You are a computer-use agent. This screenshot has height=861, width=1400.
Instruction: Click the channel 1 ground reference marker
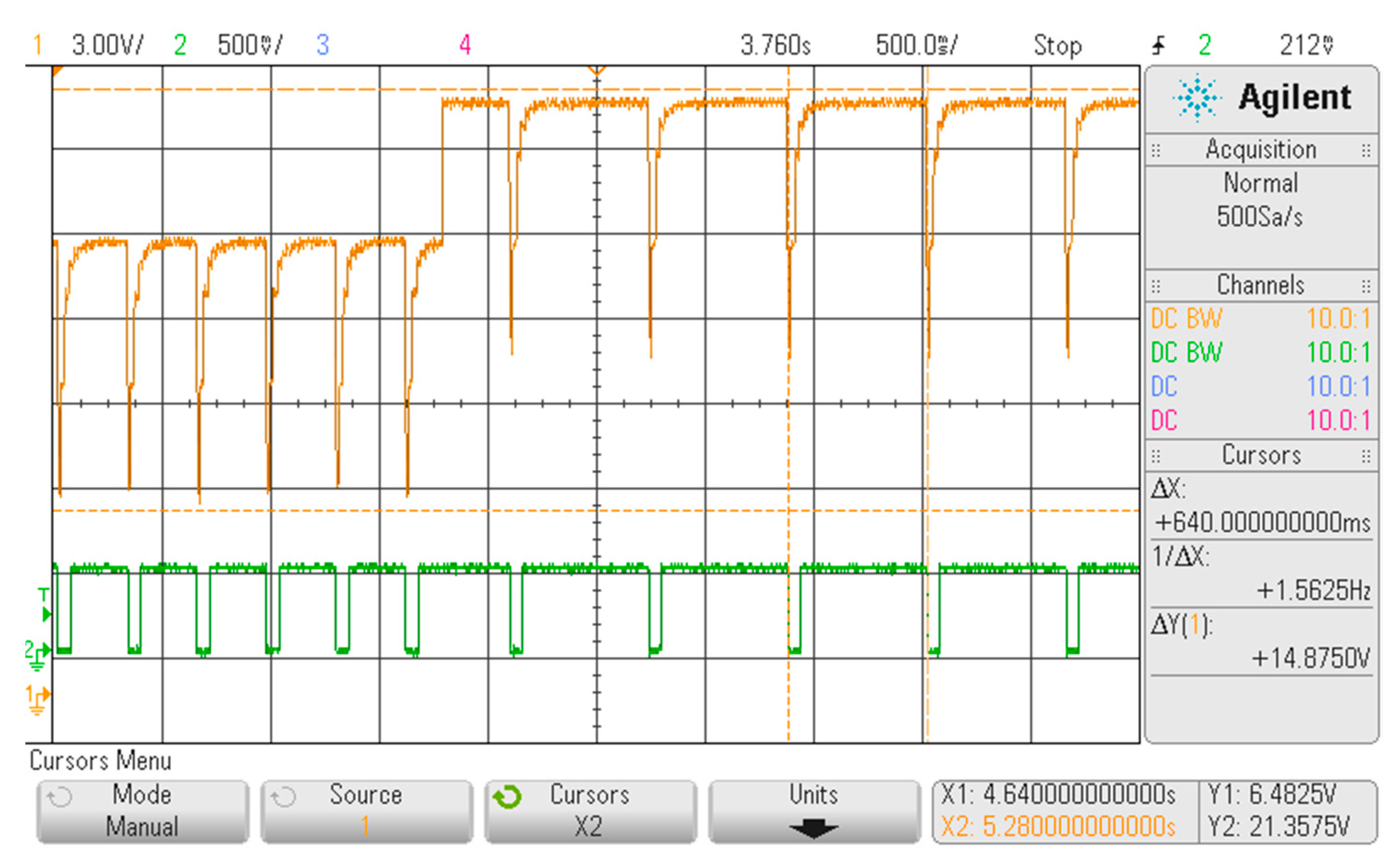coord(37,699)
